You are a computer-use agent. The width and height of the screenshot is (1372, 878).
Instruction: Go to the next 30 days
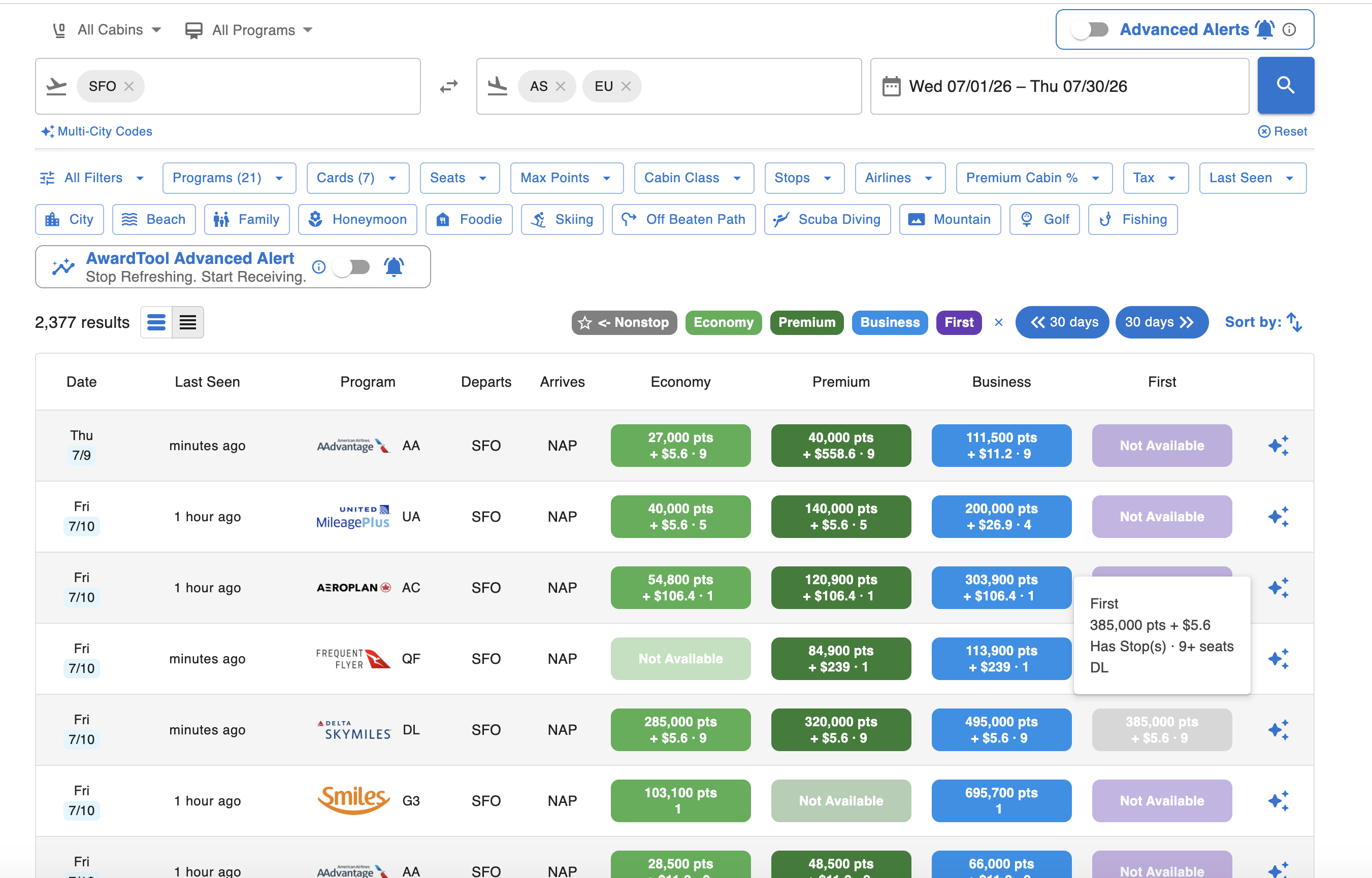[1162, 322]
